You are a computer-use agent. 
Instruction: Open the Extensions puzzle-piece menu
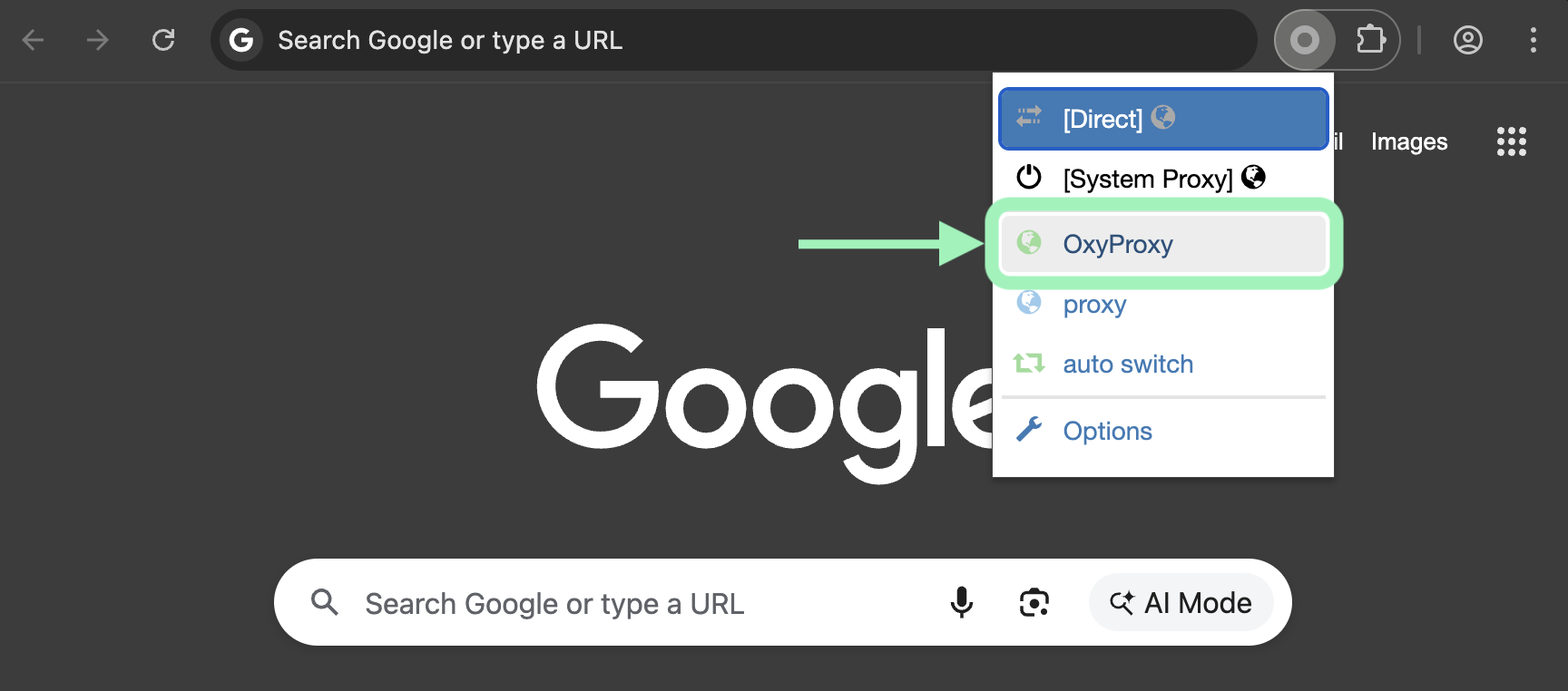1369,40
